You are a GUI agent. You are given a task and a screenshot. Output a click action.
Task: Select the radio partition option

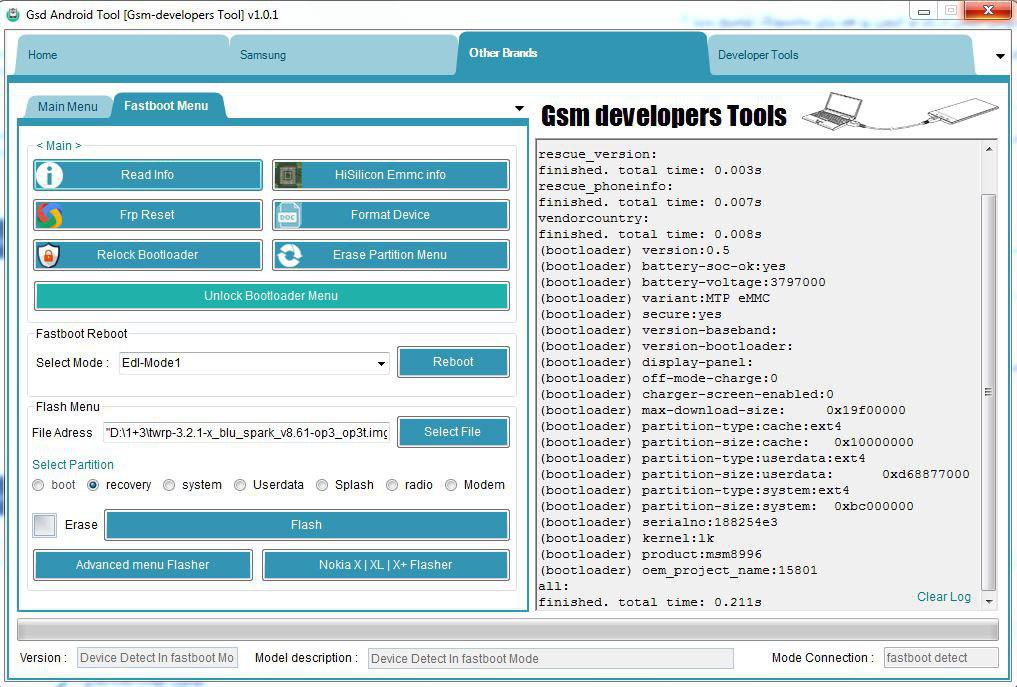click(x=392, y=485)
